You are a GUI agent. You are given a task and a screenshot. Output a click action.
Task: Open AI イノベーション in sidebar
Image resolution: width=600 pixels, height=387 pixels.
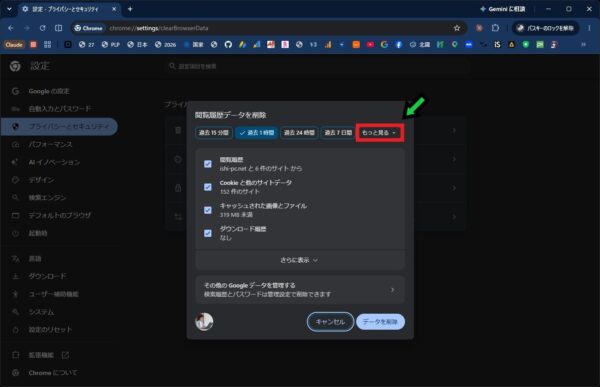59,162
